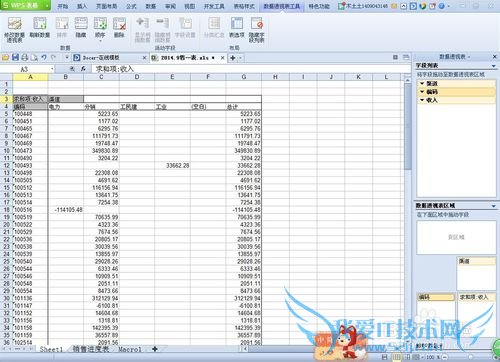Click the zoom slider handle
Viewport: 500px width, 362px height.
click(x=470, y=357)
